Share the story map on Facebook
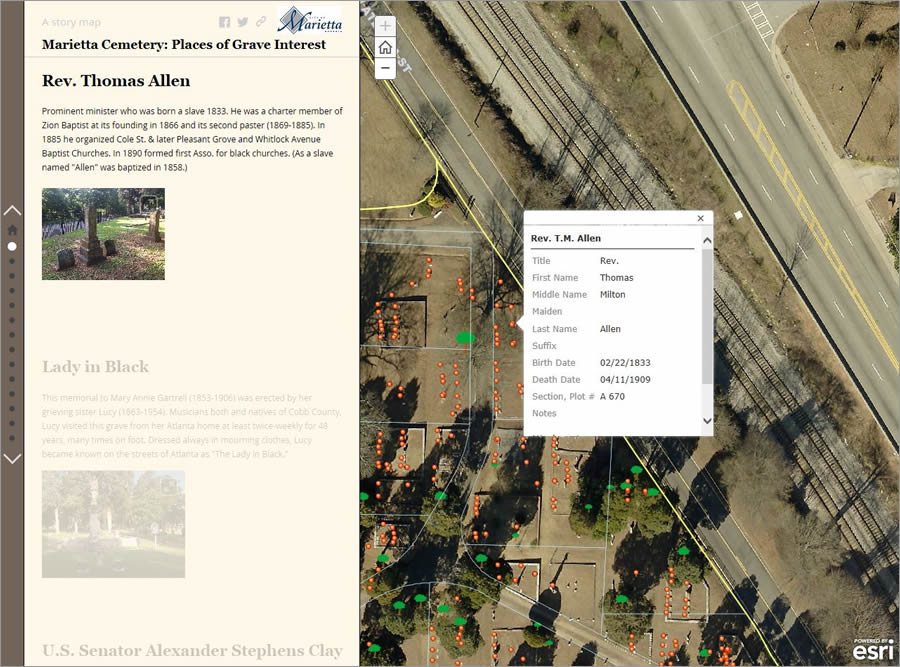900x667 pixels. tap(224, 22)
